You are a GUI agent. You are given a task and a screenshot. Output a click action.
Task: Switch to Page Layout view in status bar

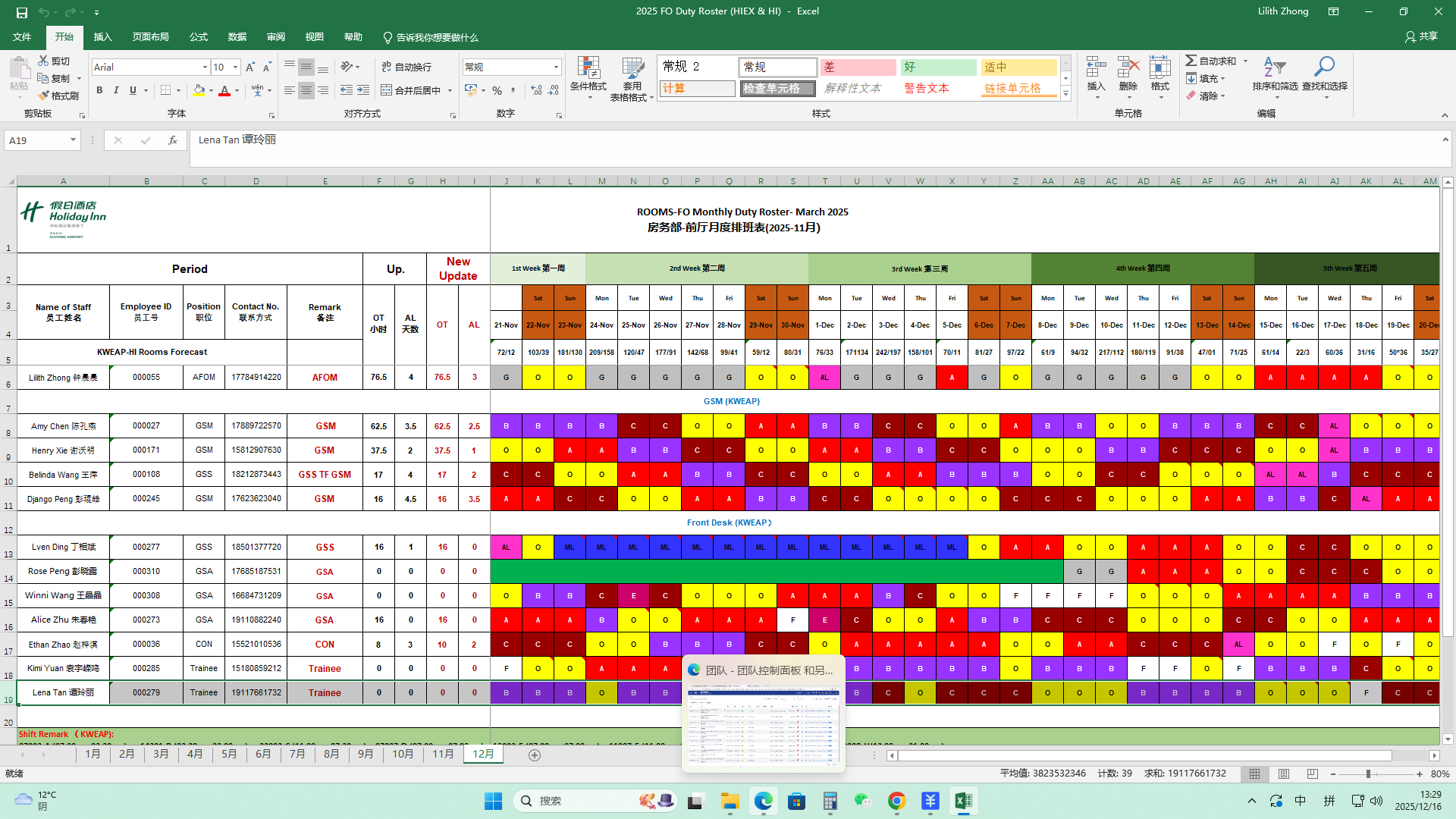tap(1283, 773)
